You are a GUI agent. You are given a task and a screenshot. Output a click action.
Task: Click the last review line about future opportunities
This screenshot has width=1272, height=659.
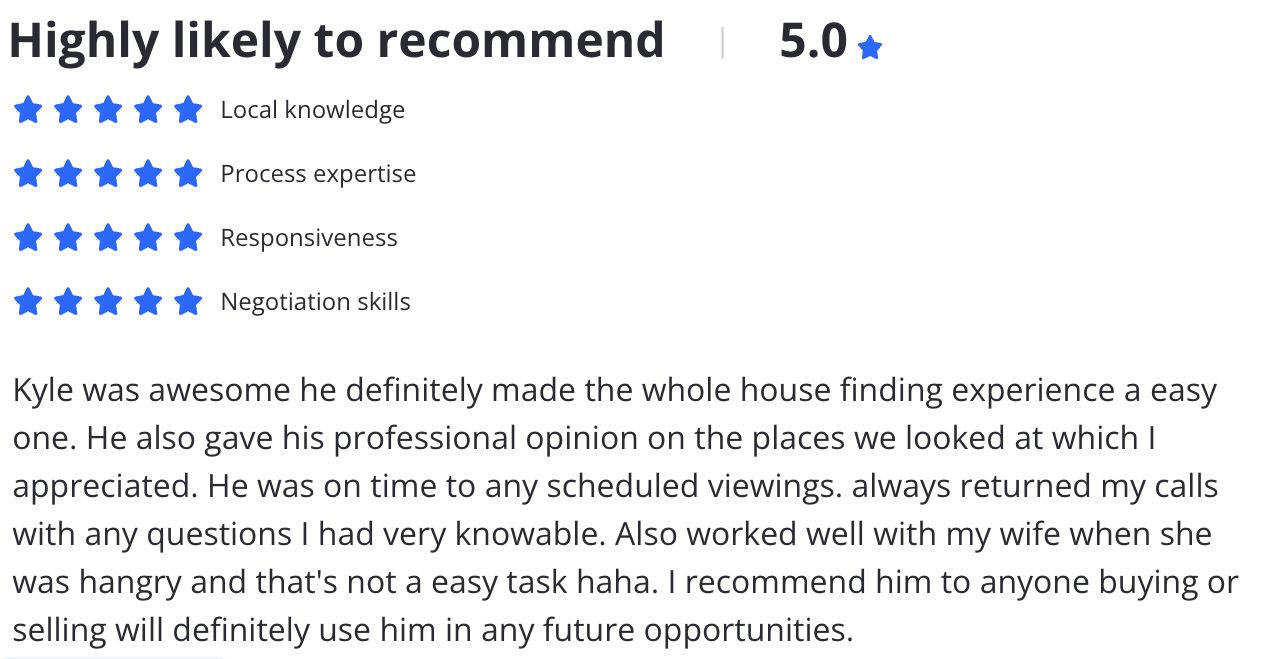coord(433,630)
